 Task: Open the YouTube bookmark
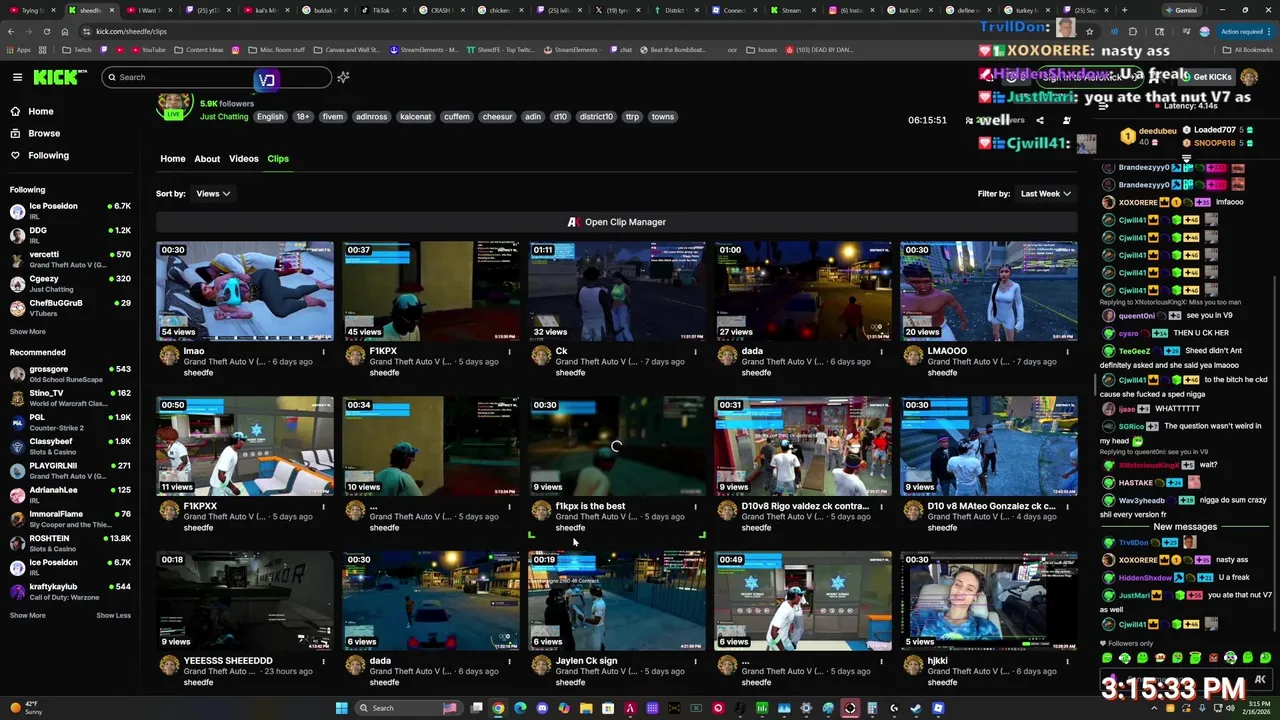pos(147,50)
